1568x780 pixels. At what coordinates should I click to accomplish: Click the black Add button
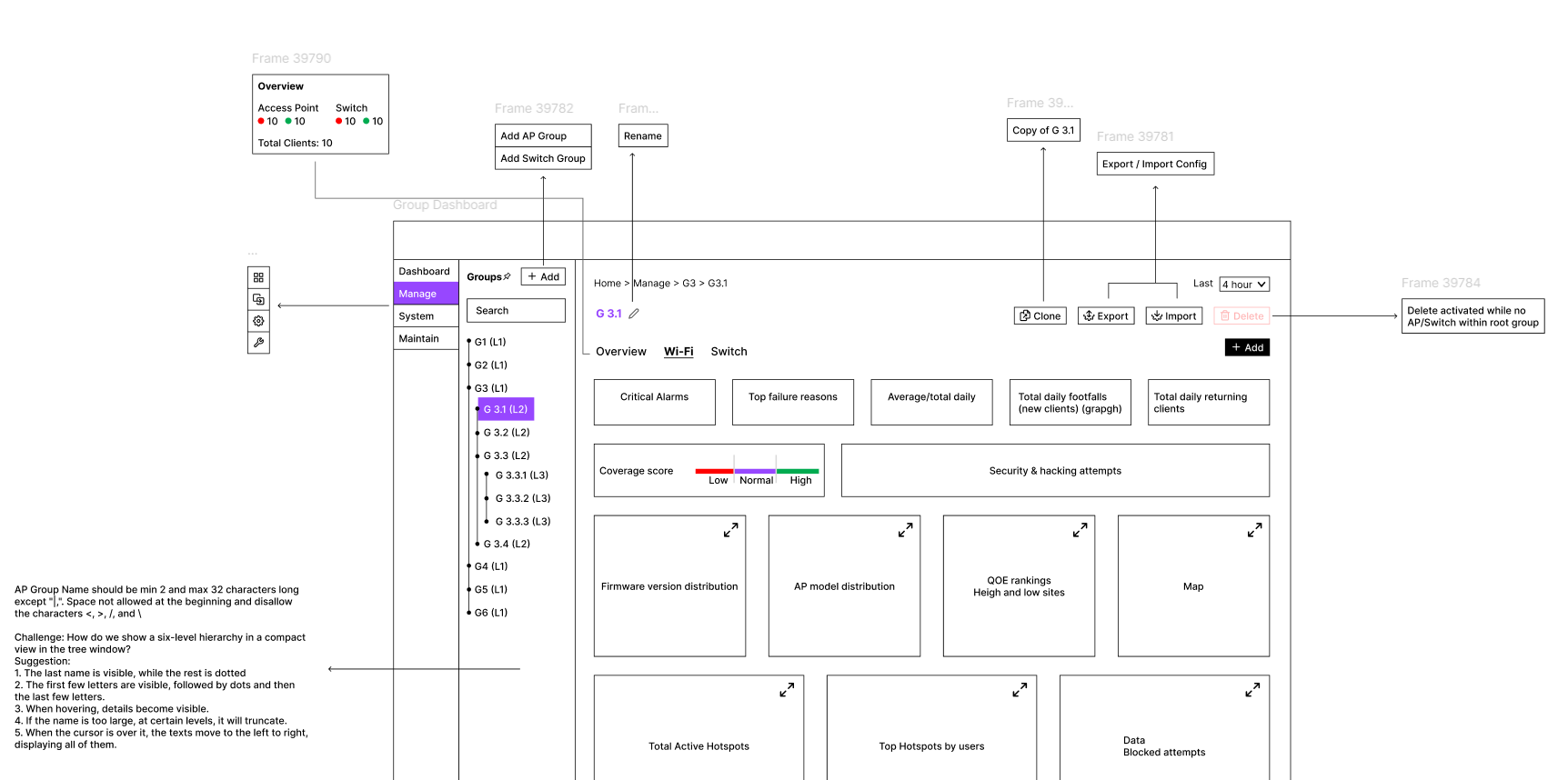[x=1247, y=347]
